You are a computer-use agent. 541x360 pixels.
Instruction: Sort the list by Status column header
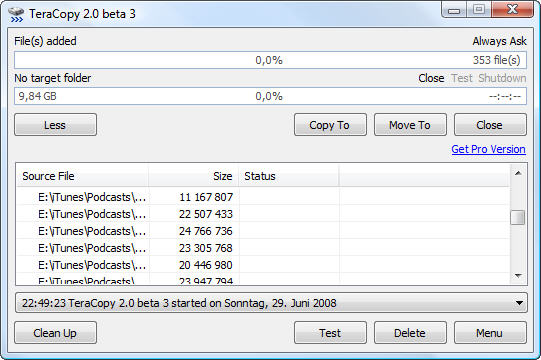pyautogui.click(x=288, y=176)
